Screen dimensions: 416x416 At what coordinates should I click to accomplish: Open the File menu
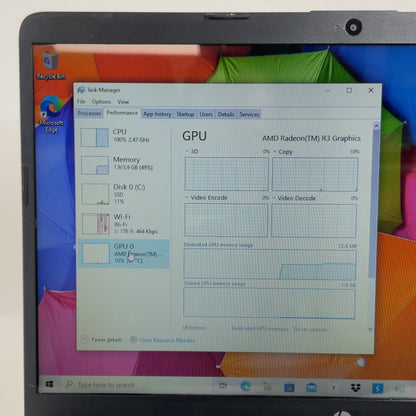coord(81,101)
